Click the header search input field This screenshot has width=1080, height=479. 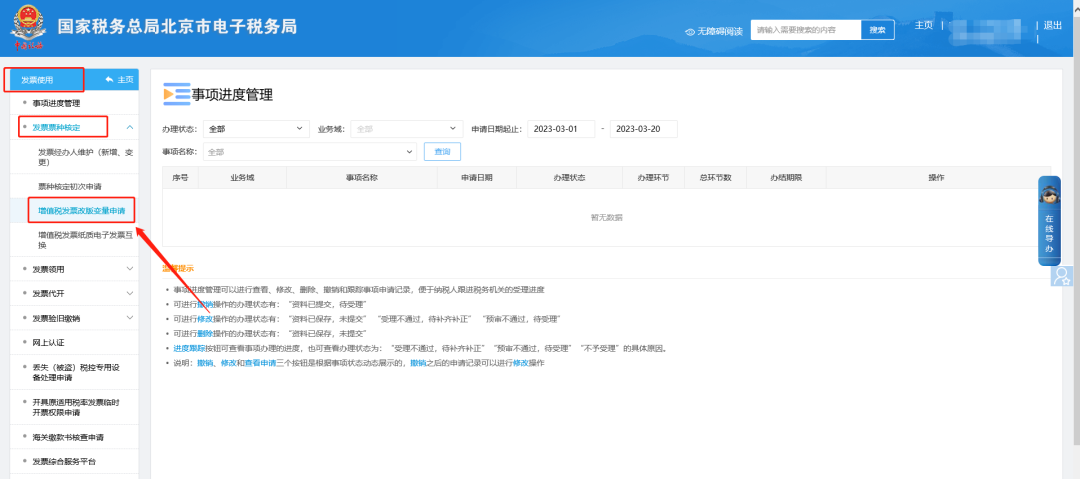(806, 30)
